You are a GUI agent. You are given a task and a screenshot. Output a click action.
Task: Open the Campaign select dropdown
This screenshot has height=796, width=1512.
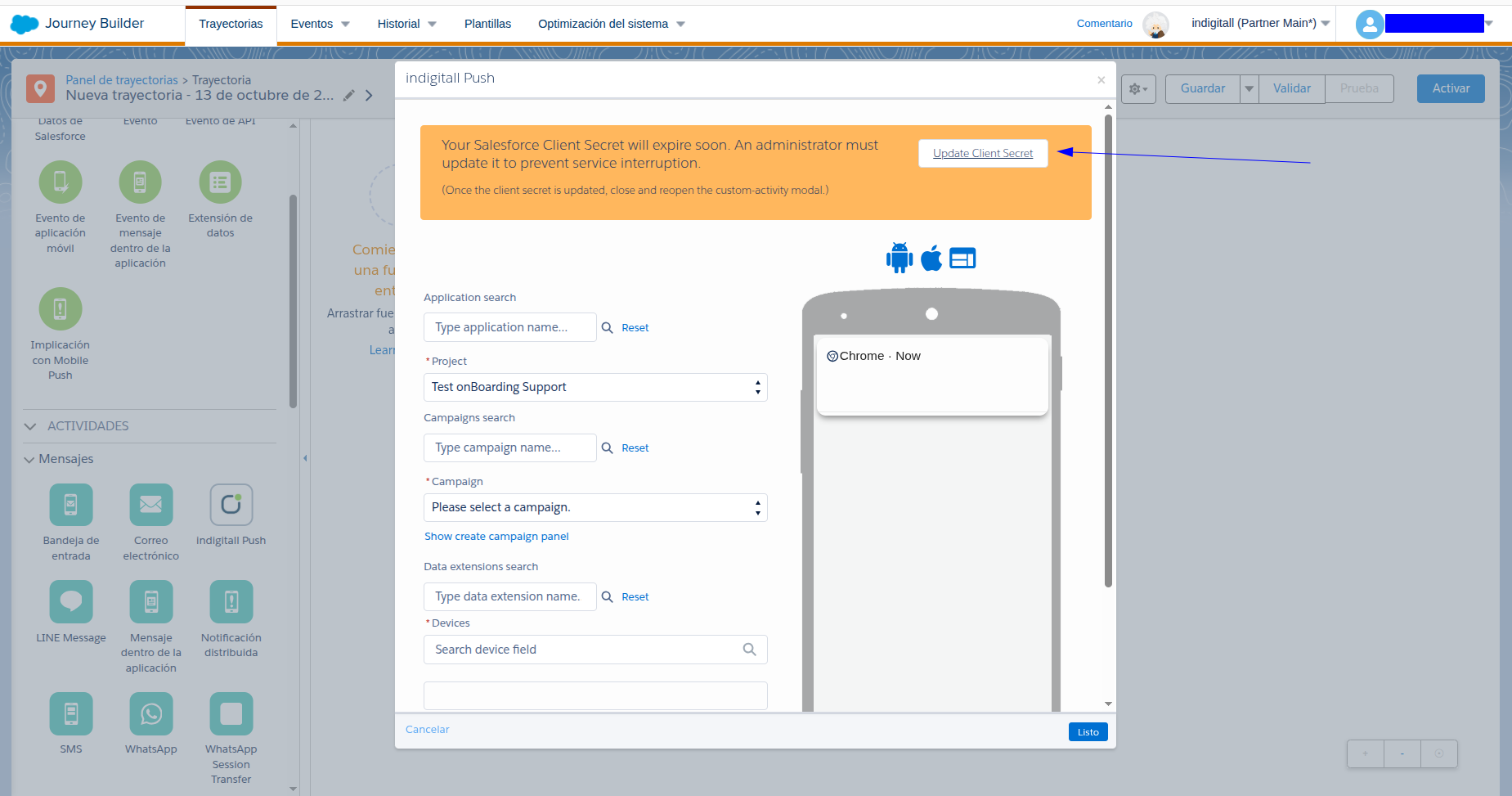pyautogui.click(x=595, y=507)
